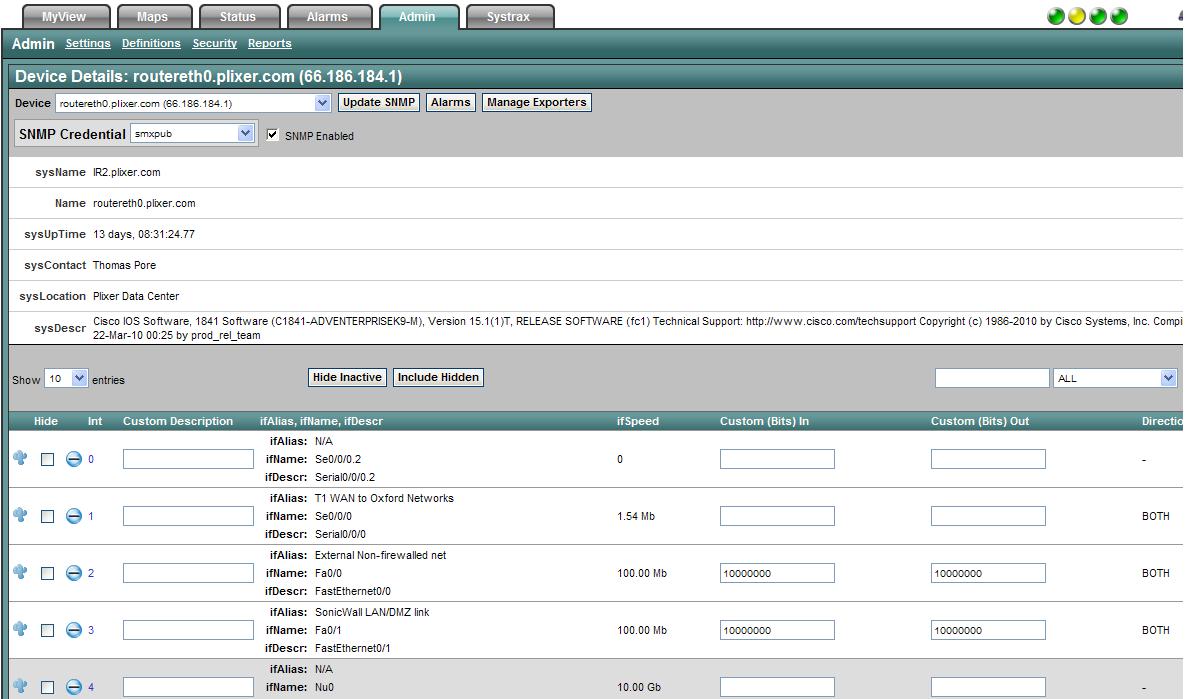Image resolution: width=1185 pixels, height=699 pixels.
Task: Click the puzzle icon in Fa0/1 row
Action: point(20,629)
